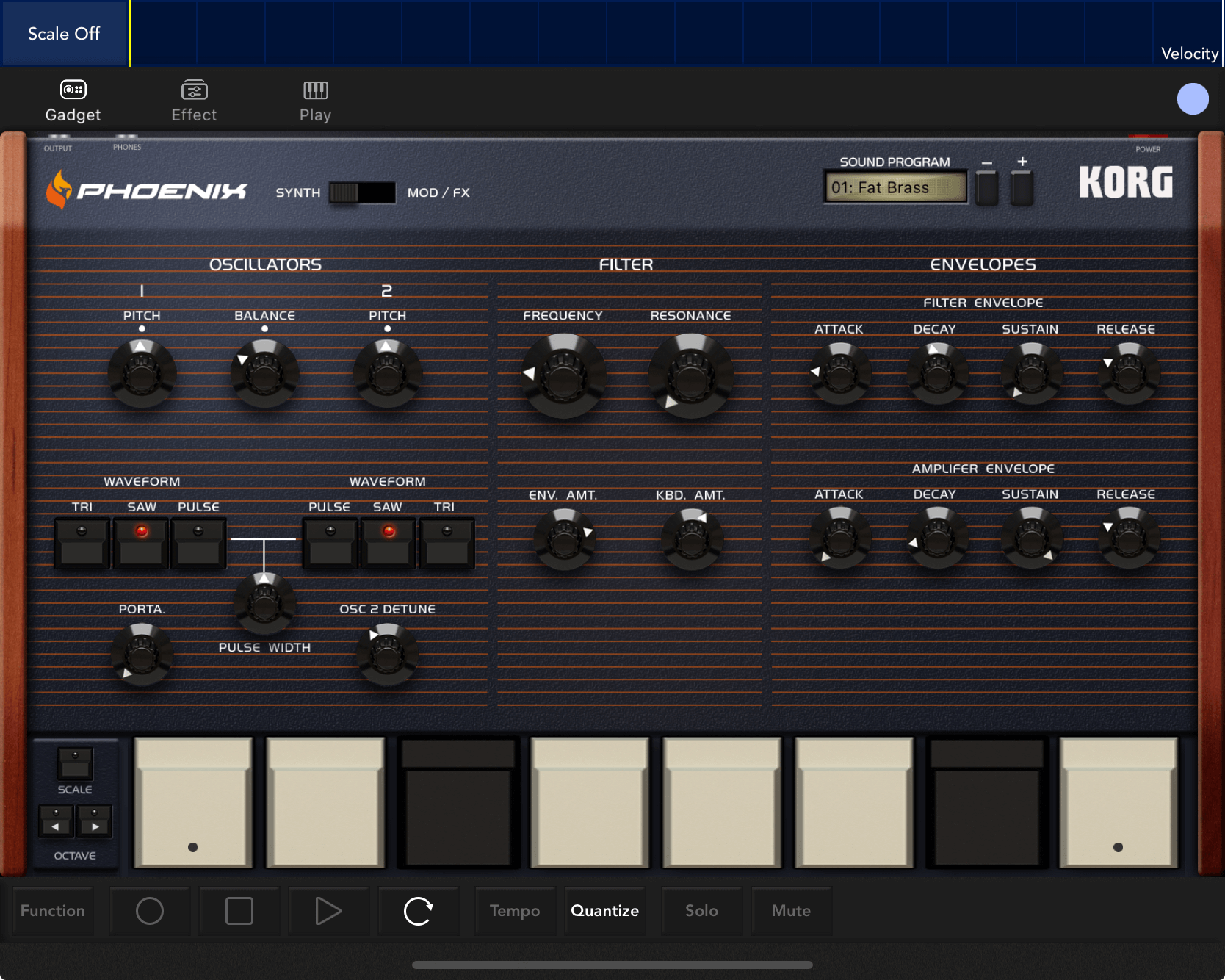The width and height of the screenshot is (1225, 980).
Task: Click the ENVELOPES section heading
Action: click(983, 264)
